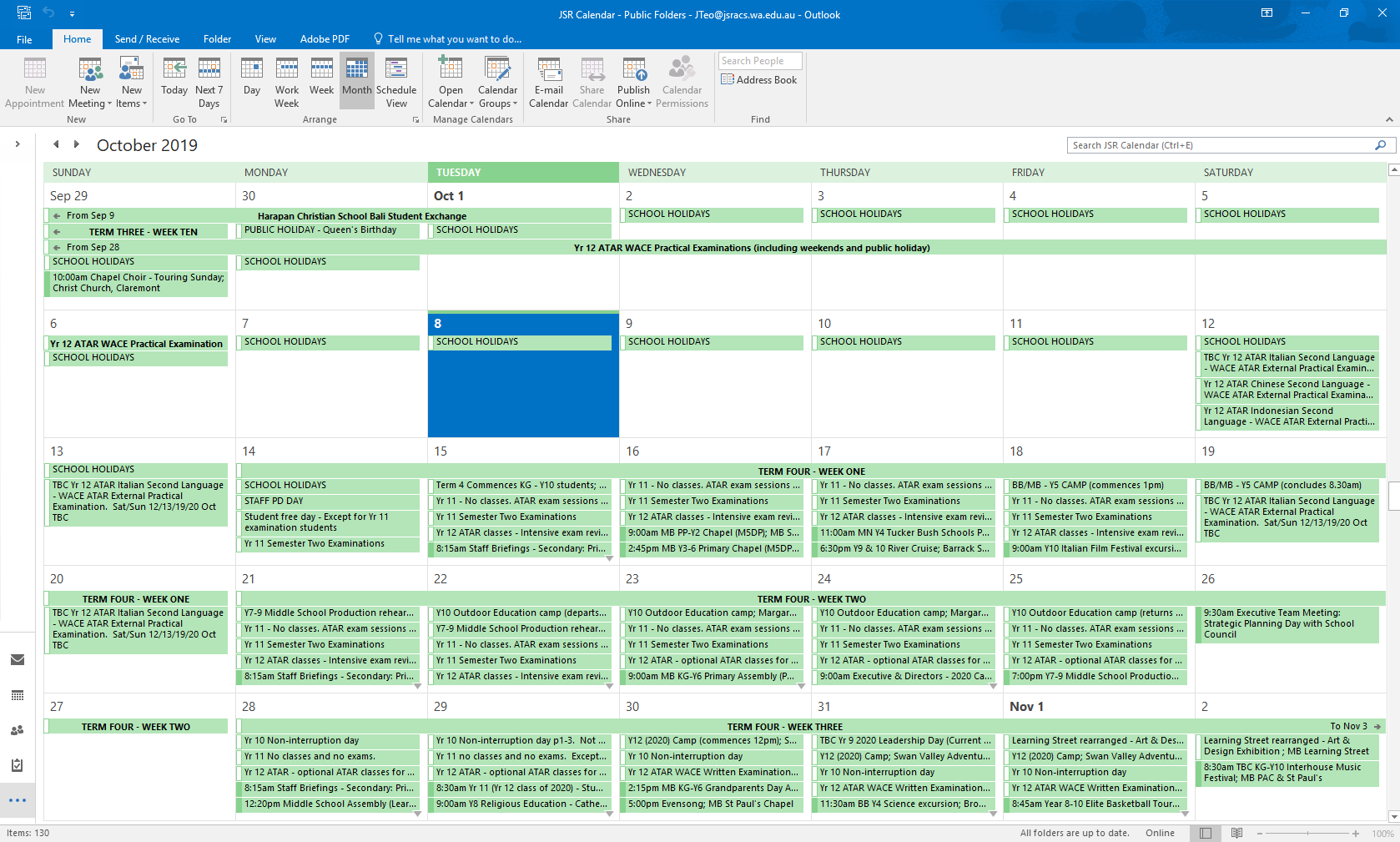Image resolution: width=1400 pixels, height=842 pixels.
Task: Open the Address Book
Action: click(759, 79)
